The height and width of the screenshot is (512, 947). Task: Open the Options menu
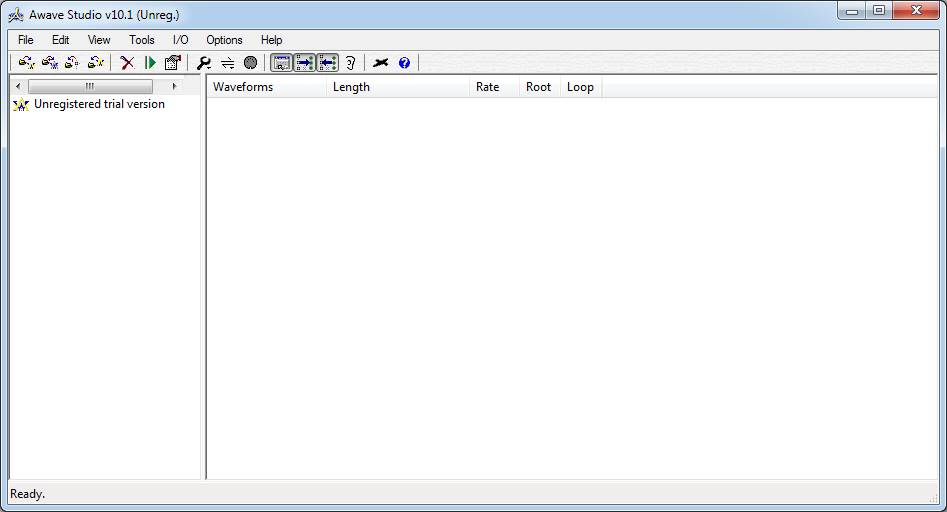[224, 40]
